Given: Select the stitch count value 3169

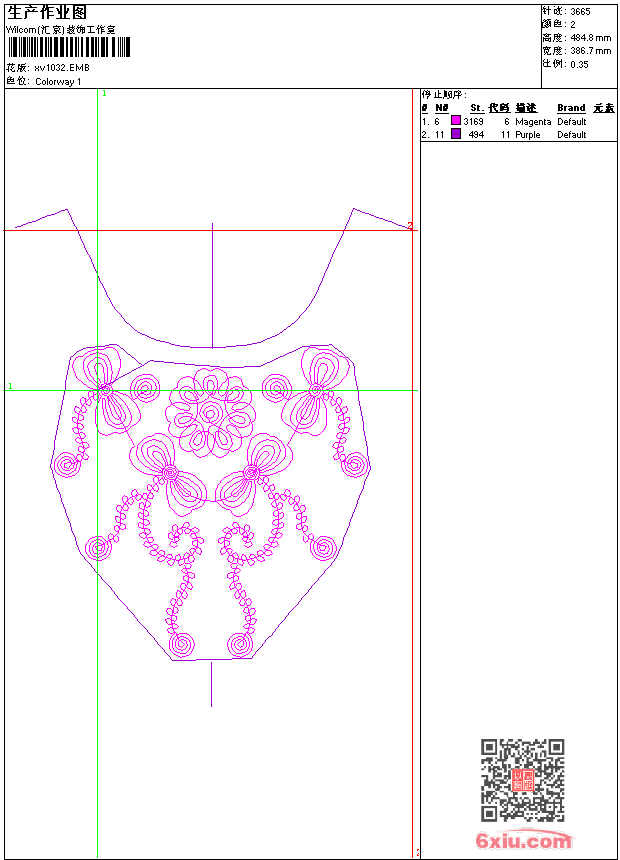Looking at the screenshot, I should pos(473,122).
